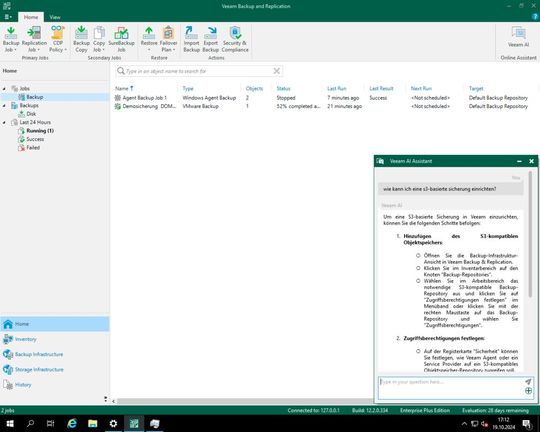Sort jobs by the Objects column header
Image resolution: width=540 pixels, height=432 pixels.
pyautogui.click(x=254, y=89)
